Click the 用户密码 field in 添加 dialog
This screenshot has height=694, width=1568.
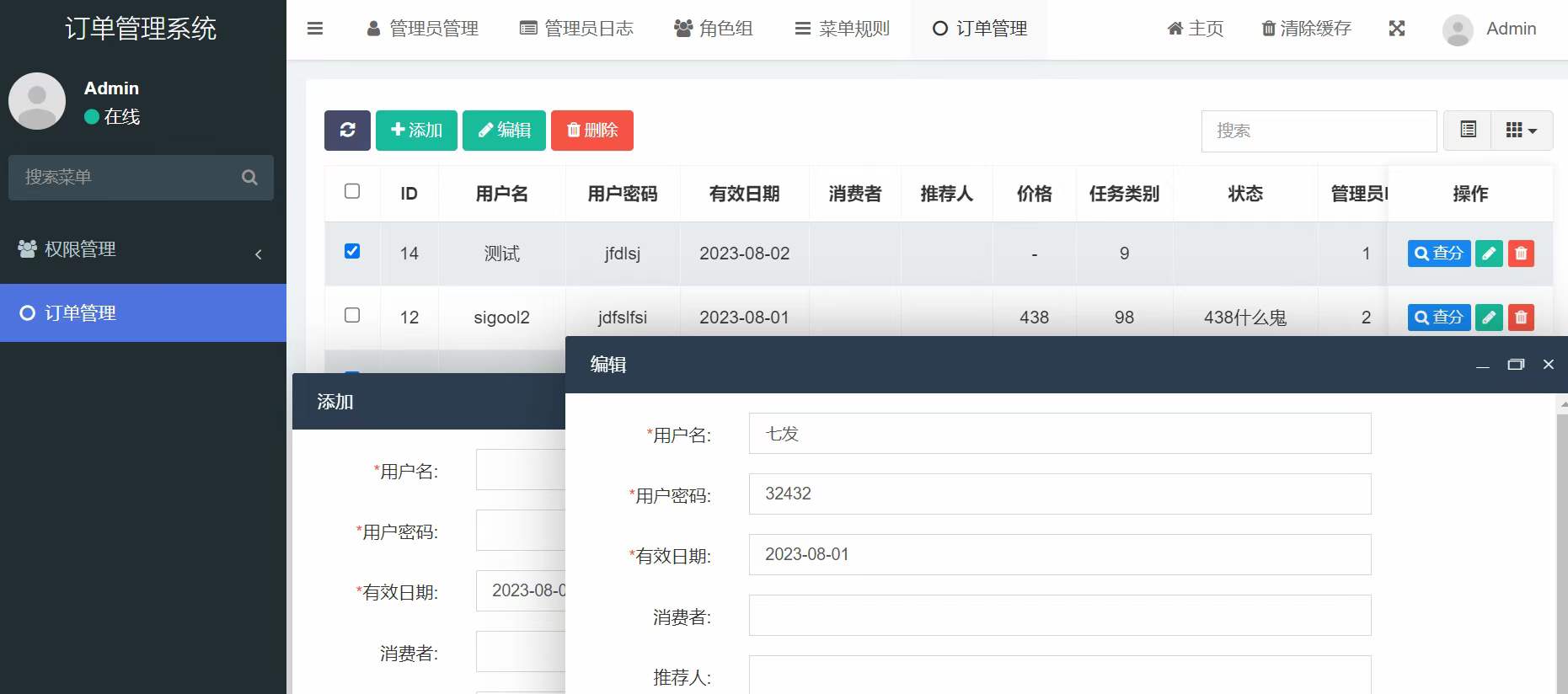coord(521,531)
